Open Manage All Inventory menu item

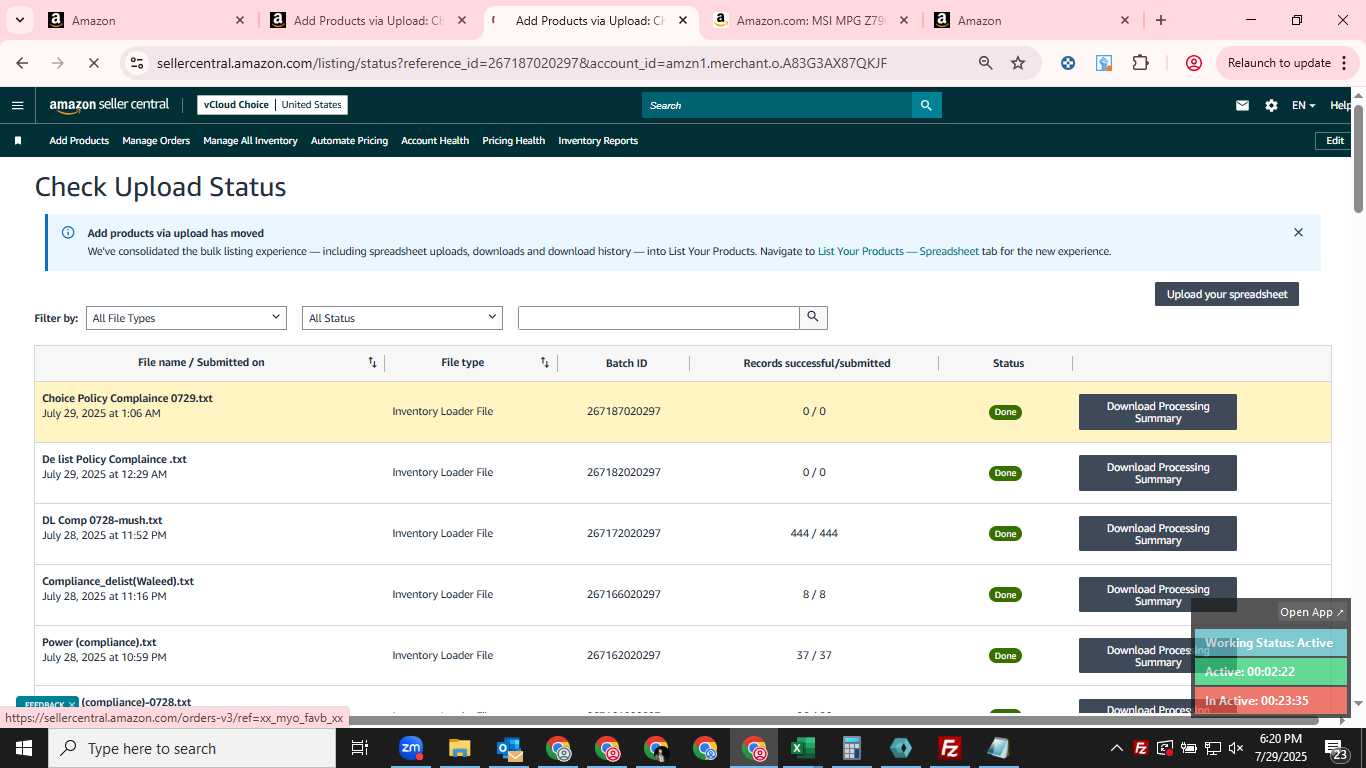(250, 141)
